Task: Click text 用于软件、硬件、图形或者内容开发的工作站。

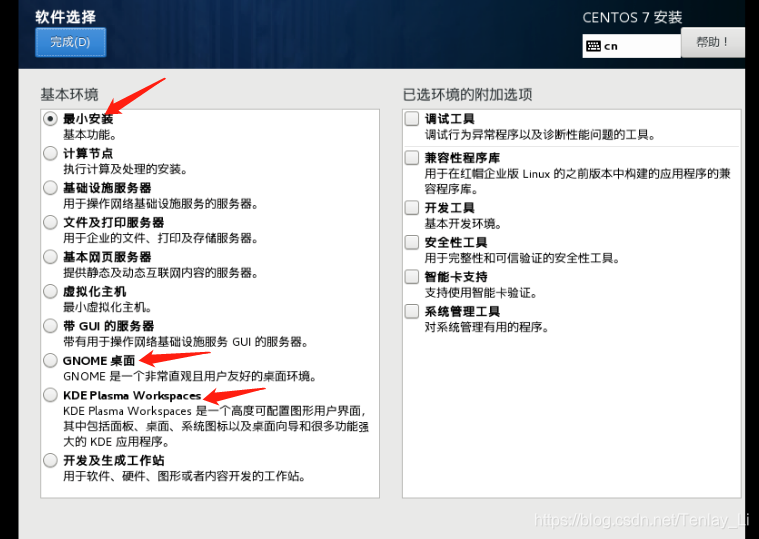Action: coord(184,477)
